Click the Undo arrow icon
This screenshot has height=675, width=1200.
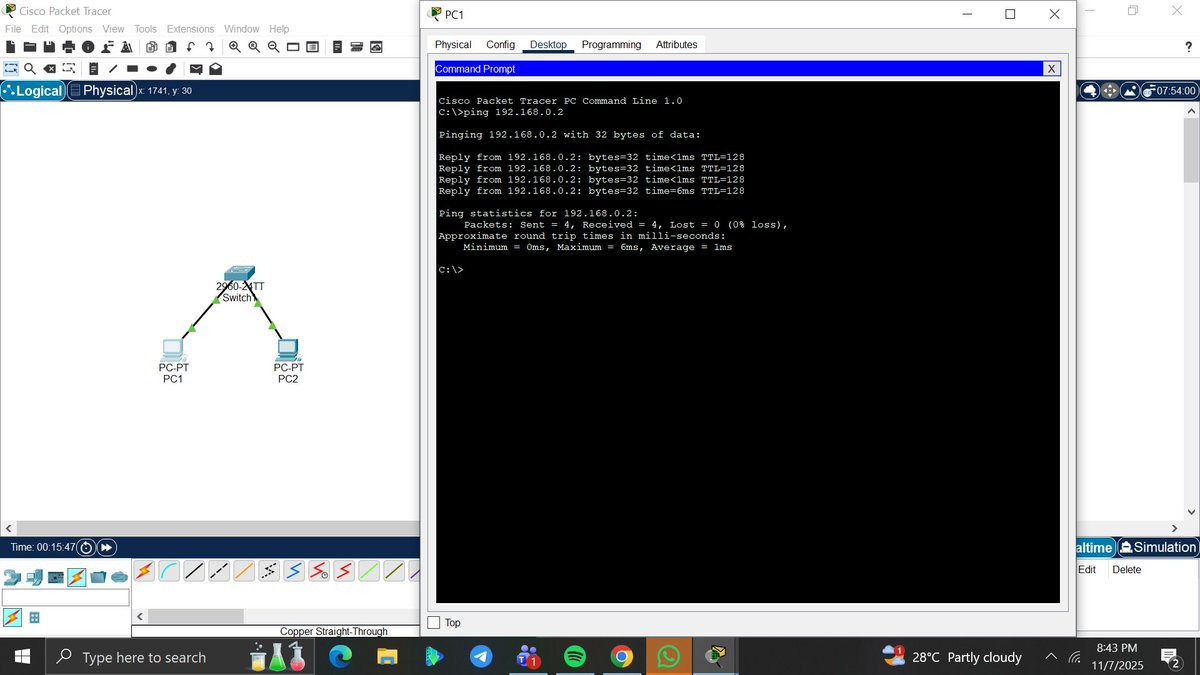tap(190, 47)
